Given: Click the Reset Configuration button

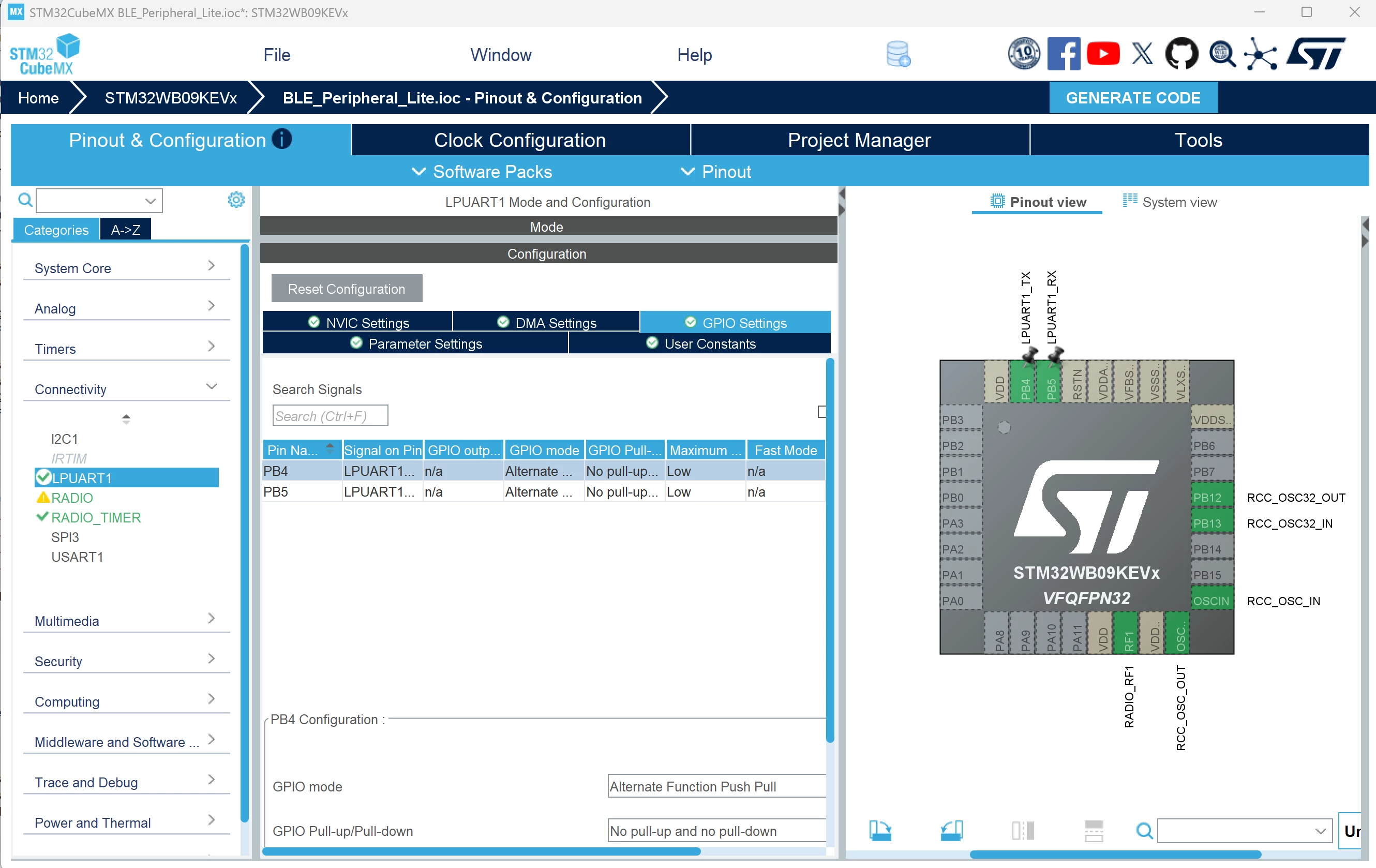Looking at the screenshot, I should coord(346,289).
